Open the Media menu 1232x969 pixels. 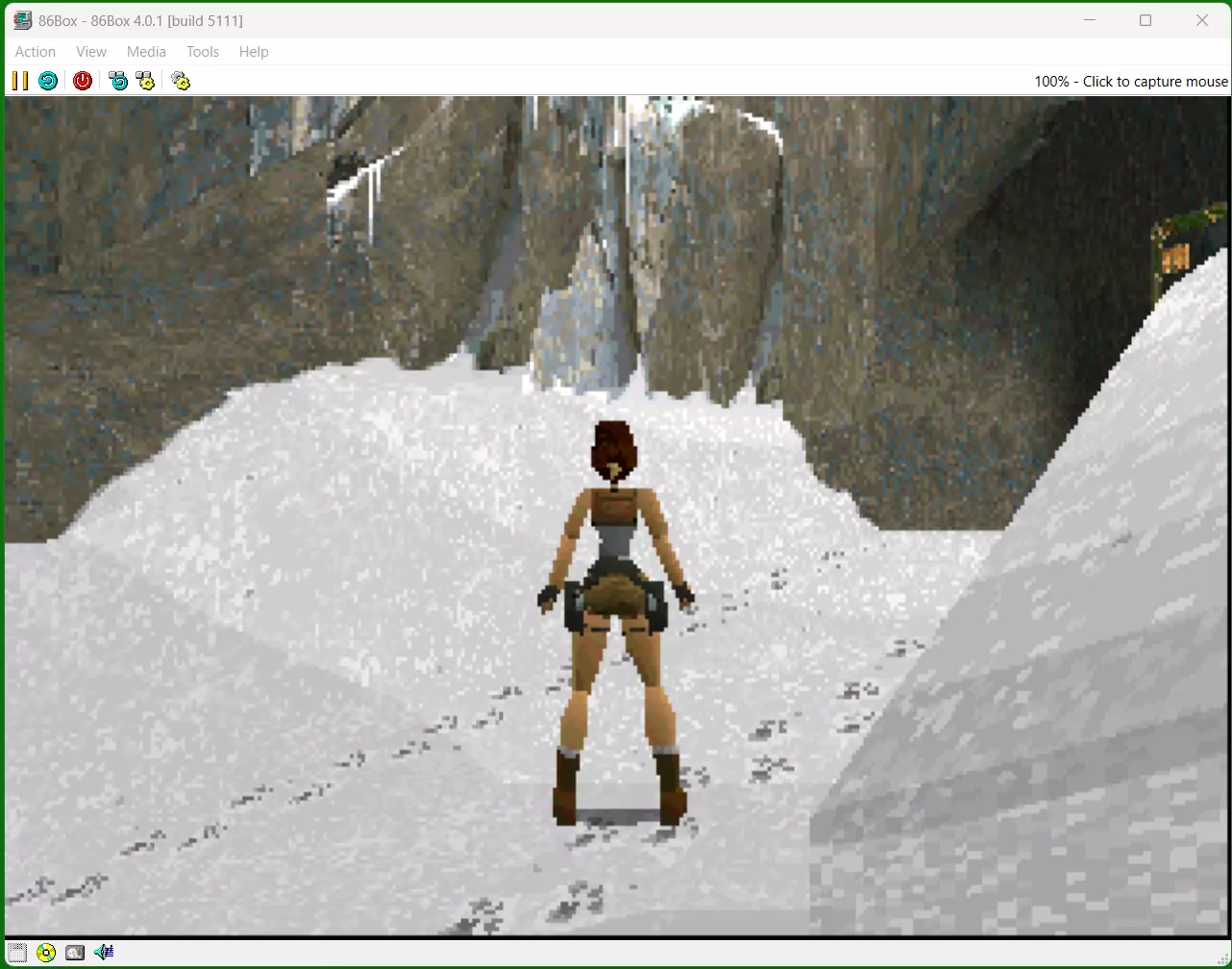pos(146,52)
